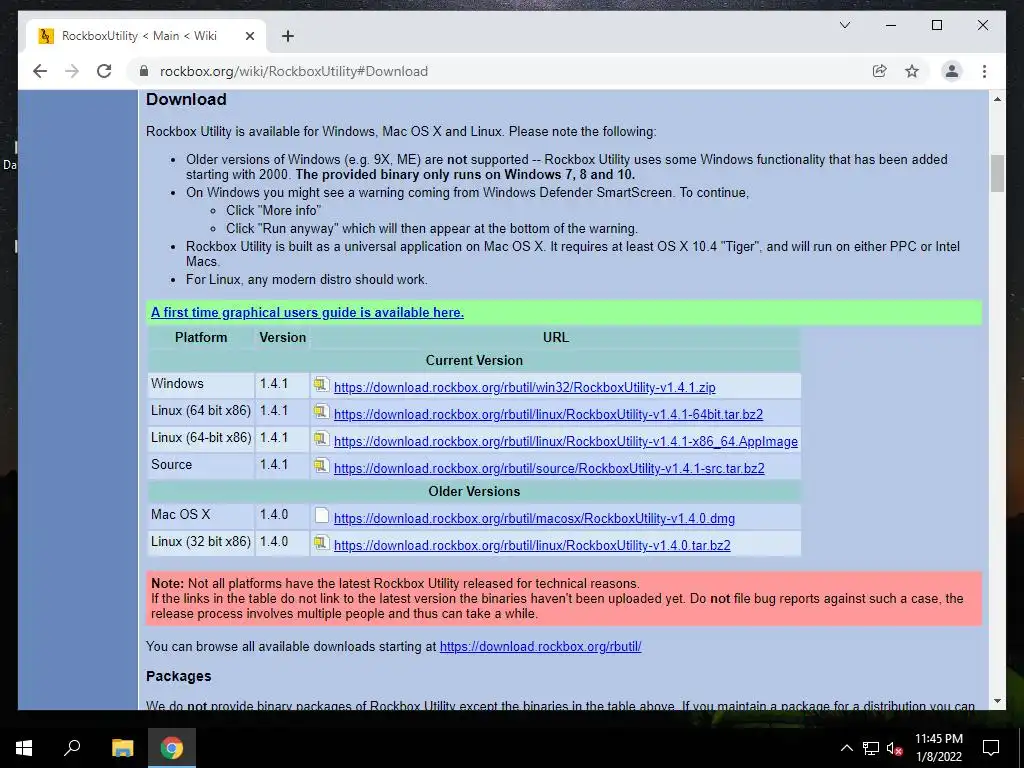
Task: Click the 1.4.1 version cell for Windows
Action: pos(283,385)
